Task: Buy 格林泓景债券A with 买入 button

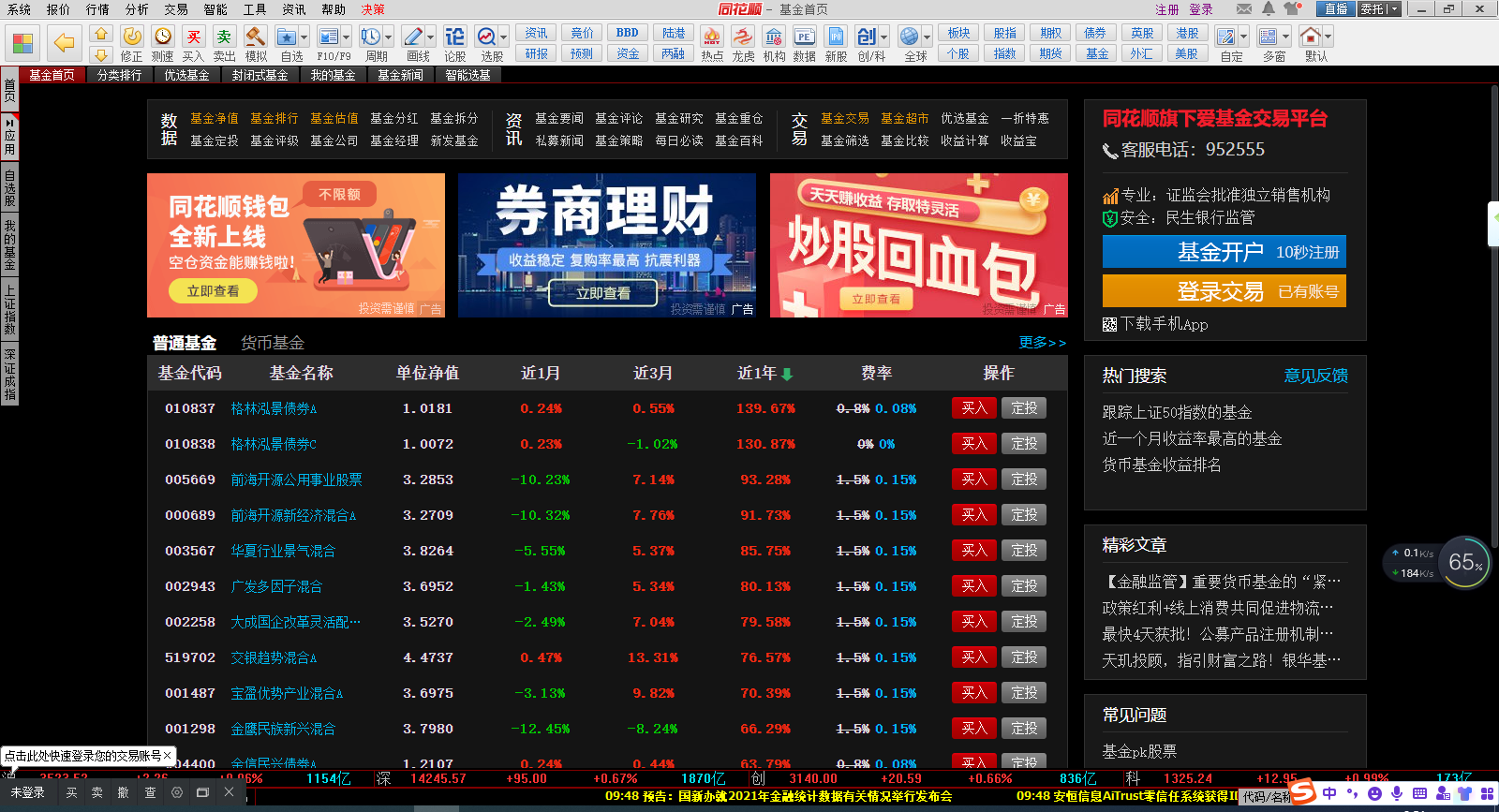Action: pyautogui.click(x=974, y=408)
